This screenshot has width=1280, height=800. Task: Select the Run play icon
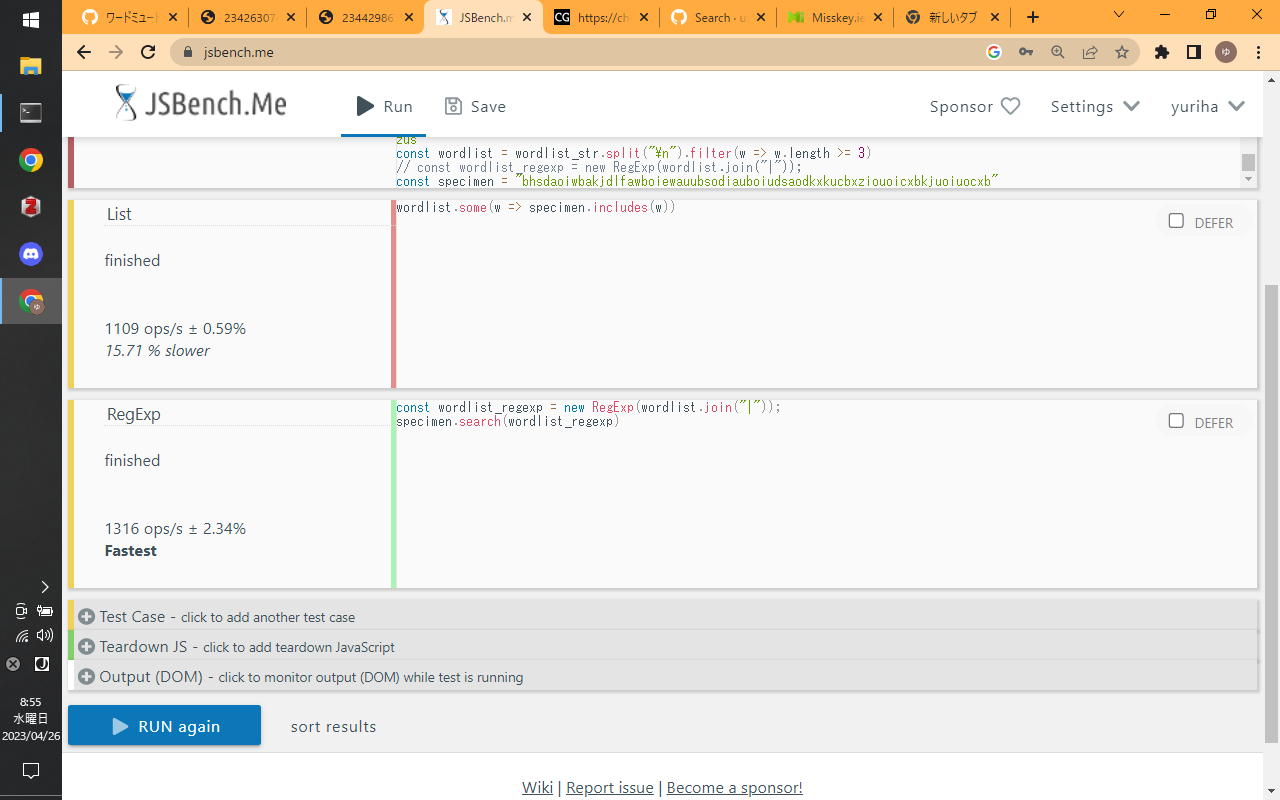(x=365, y=106)
